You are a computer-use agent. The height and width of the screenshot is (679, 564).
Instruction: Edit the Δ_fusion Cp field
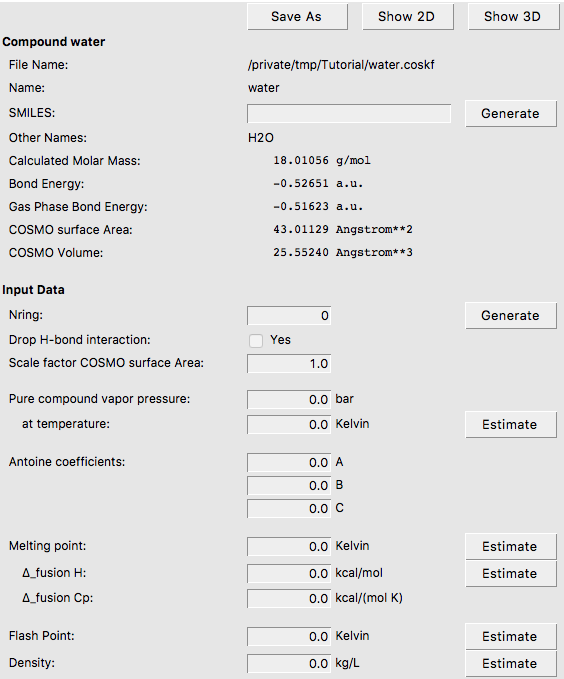tap(289, 598)
